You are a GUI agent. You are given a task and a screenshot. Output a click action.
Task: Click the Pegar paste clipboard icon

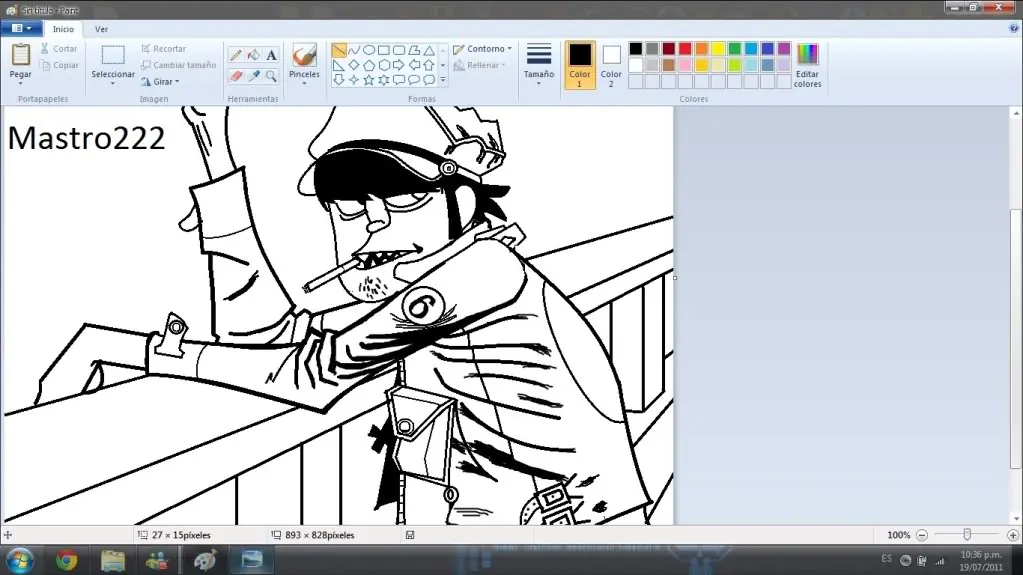20,55
